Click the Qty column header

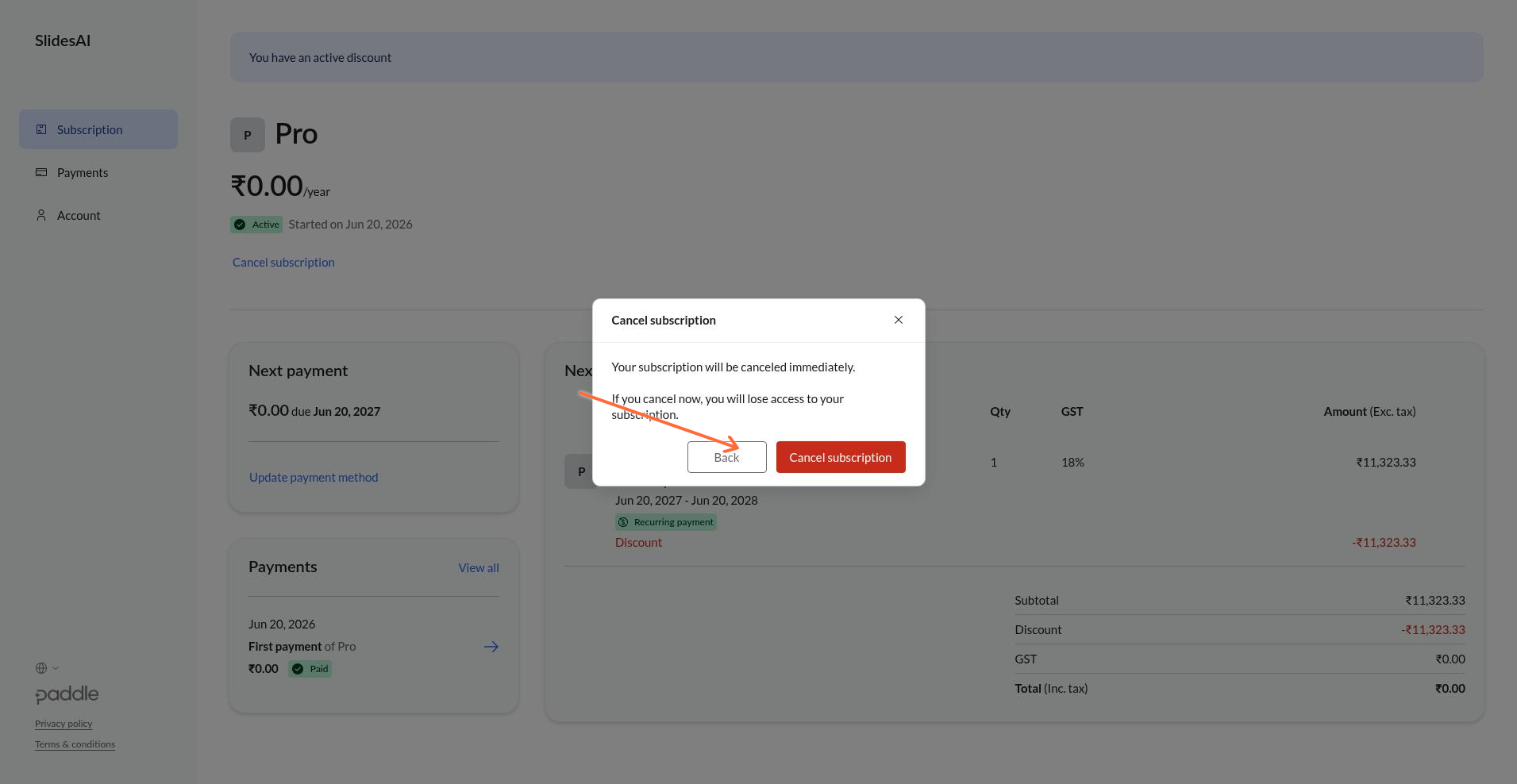(1000, 411)
